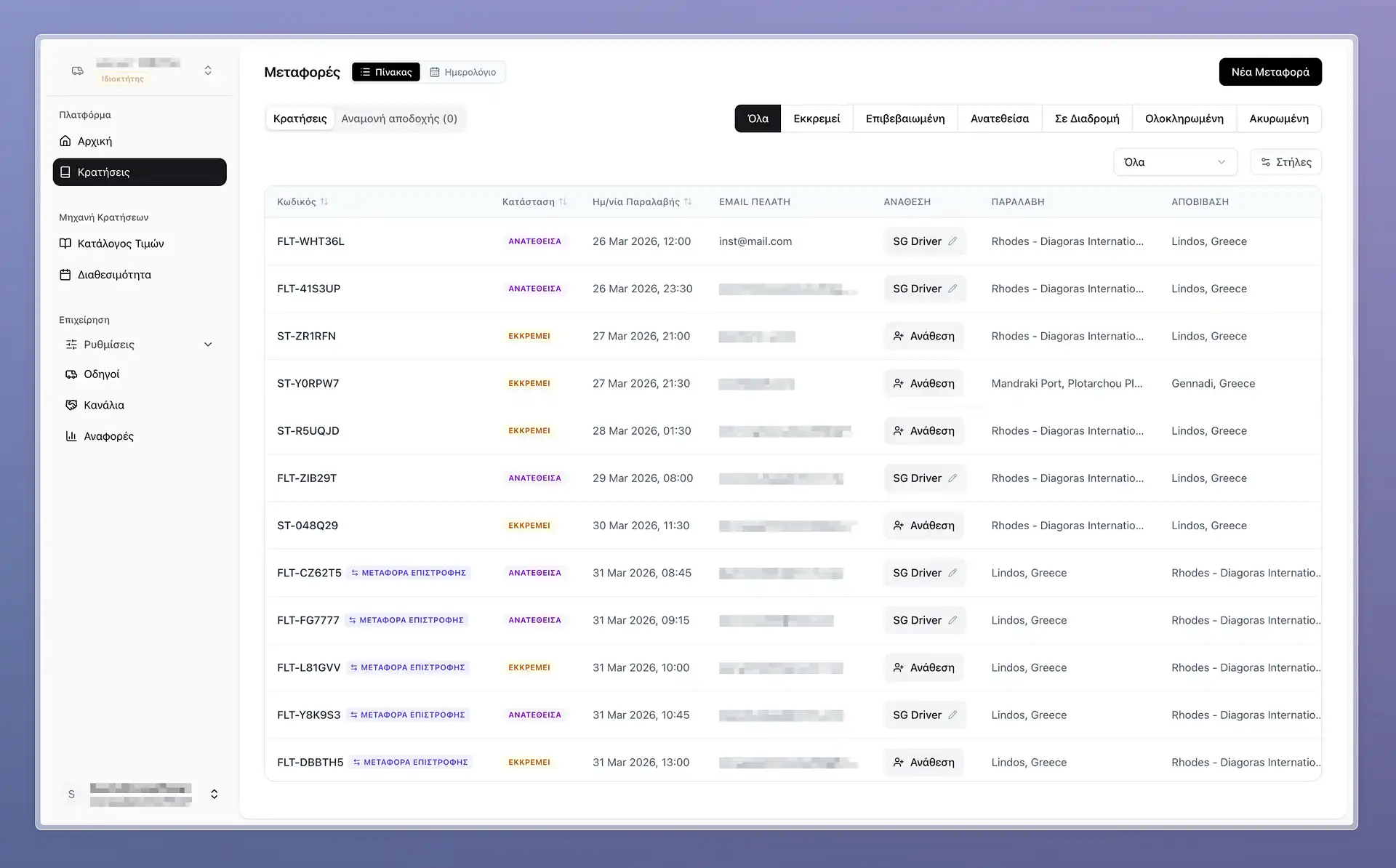Open Αρχική via the home icon
Image resolution: width=1396 pixels, height=868 pixels.
65,141
